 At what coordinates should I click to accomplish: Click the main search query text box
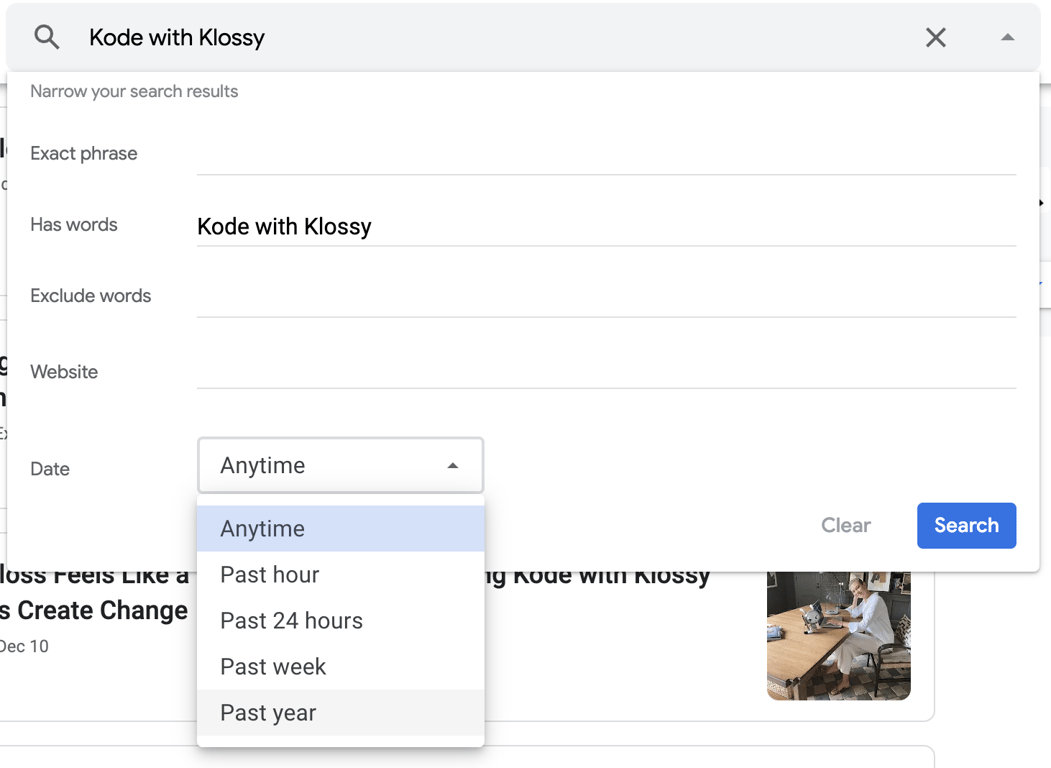click(x=500, y=38)
